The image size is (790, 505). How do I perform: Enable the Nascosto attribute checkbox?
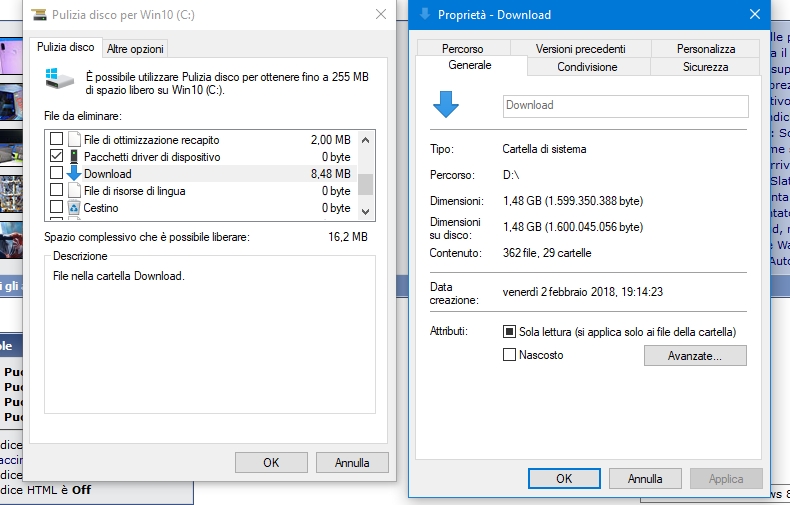(509, 355)
